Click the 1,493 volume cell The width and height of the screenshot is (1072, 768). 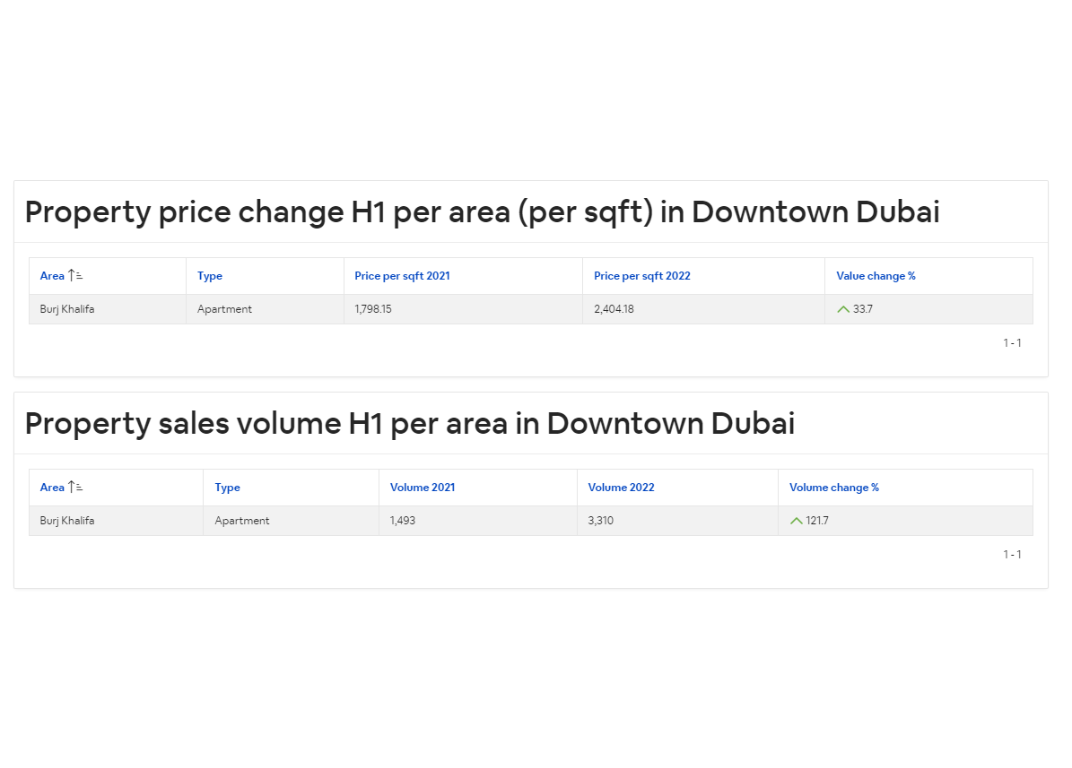(403, 521)
